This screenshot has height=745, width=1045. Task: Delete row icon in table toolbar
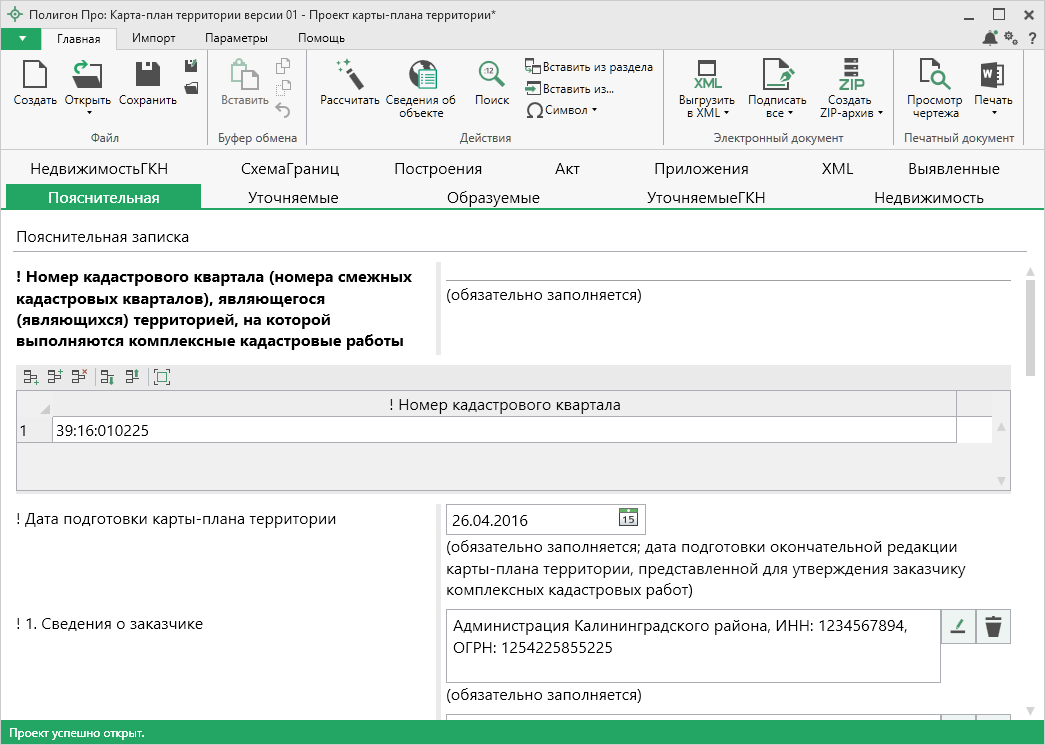click(79, 377)
